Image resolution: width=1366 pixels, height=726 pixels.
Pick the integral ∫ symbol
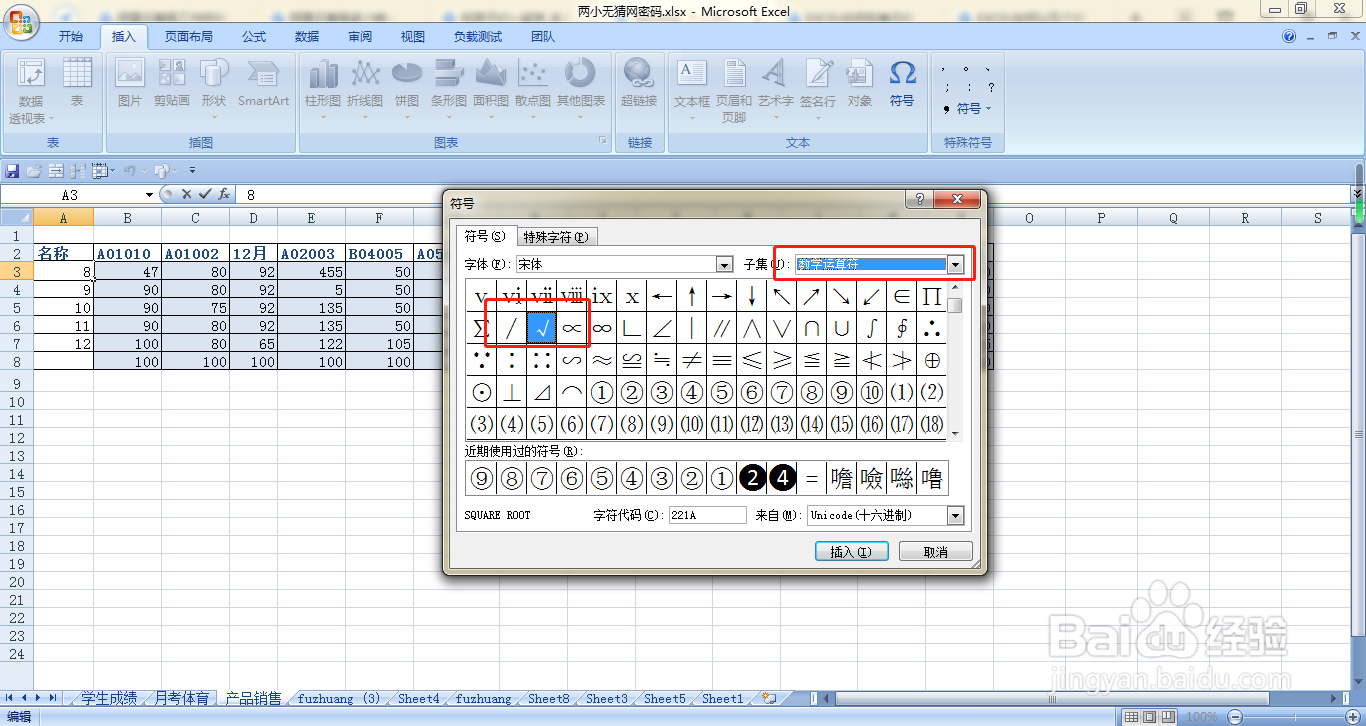coord(872,327)
